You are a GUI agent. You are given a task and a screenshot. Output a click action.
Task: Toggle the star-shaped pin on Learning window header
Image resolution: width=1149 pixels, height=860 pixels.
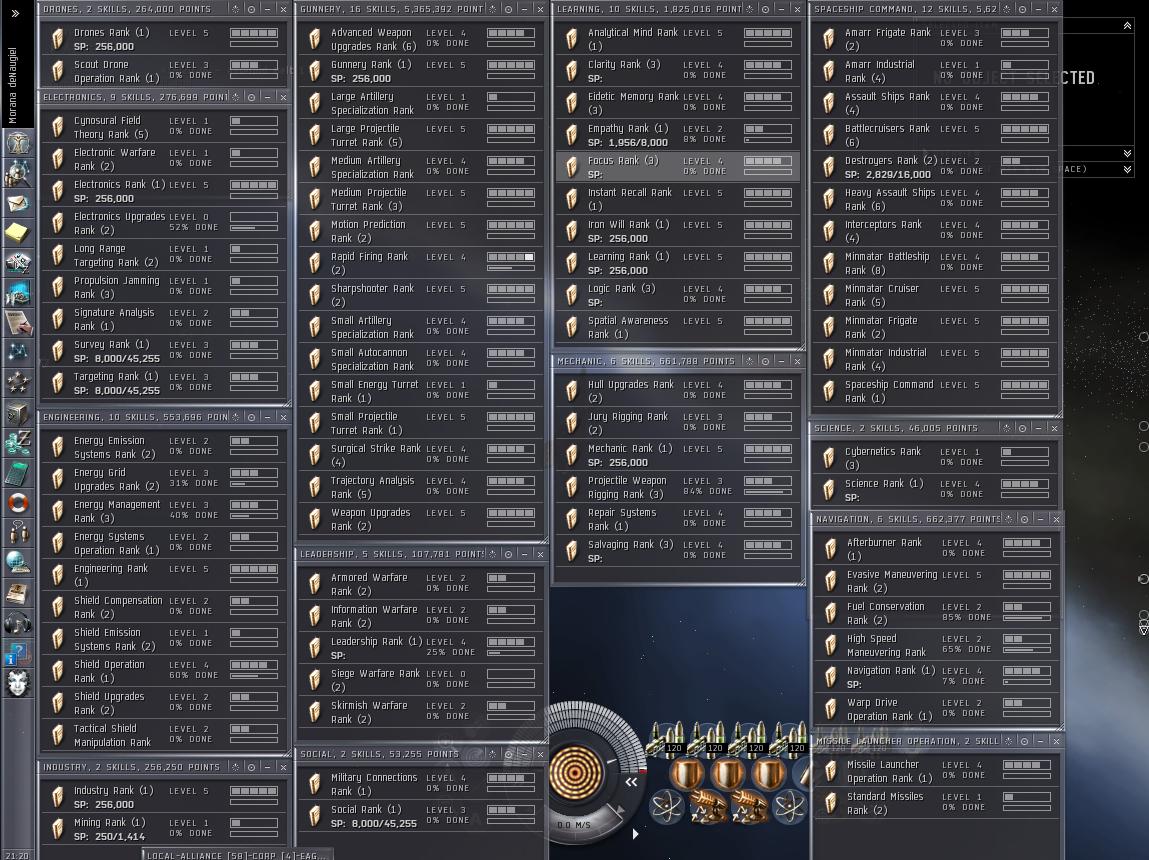750,9
